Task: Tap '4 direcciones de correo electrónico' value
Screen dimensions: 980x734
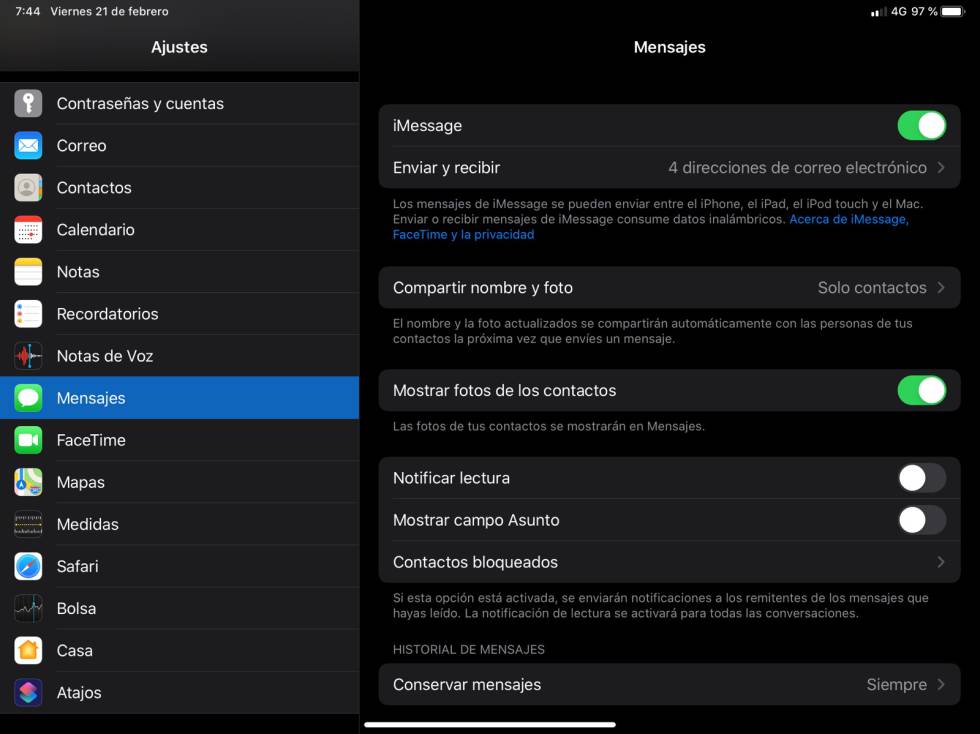Action: coord(798,168)
